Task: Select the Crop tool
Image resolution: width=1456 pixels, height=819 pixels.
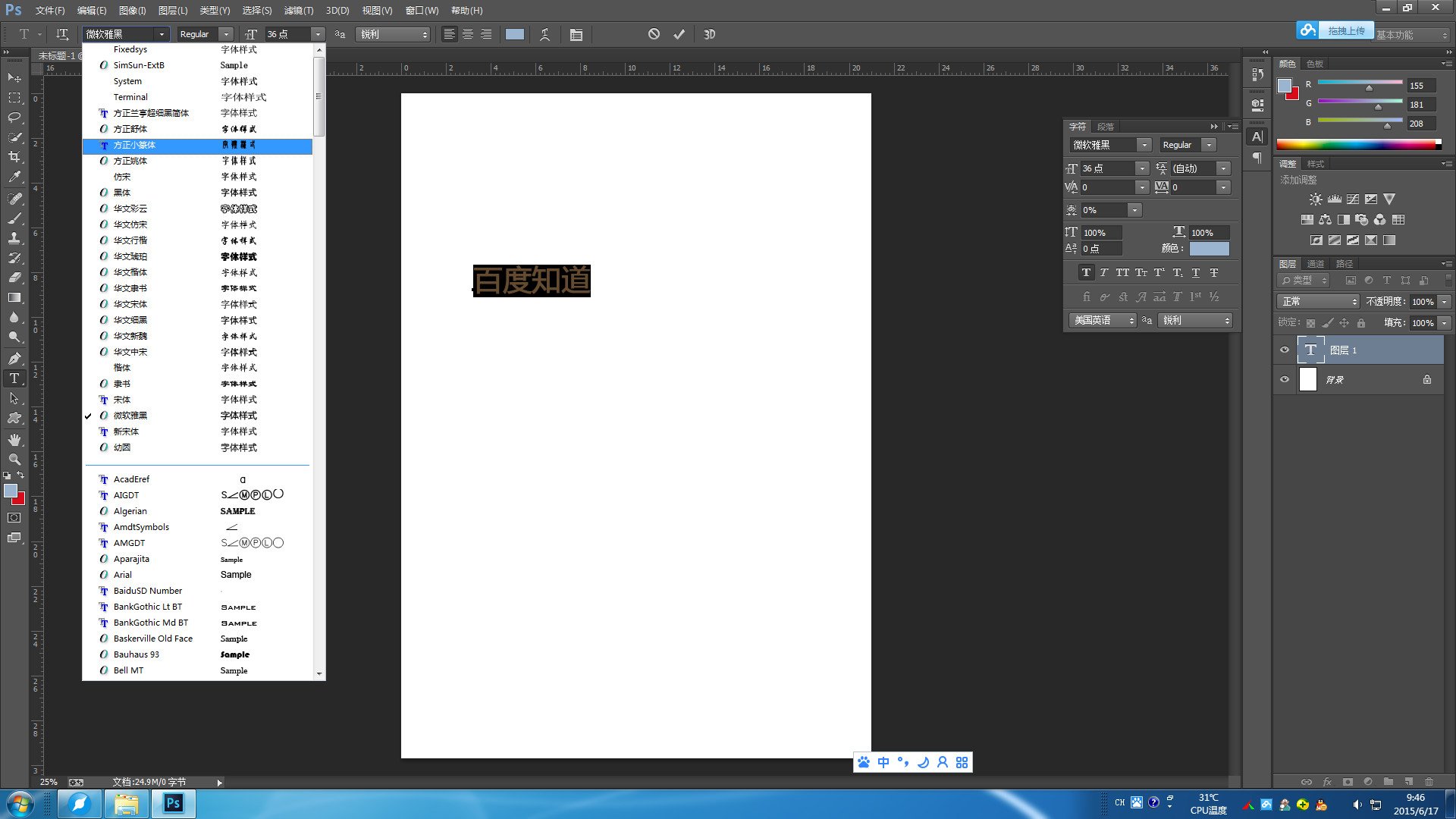Action: 14,157
